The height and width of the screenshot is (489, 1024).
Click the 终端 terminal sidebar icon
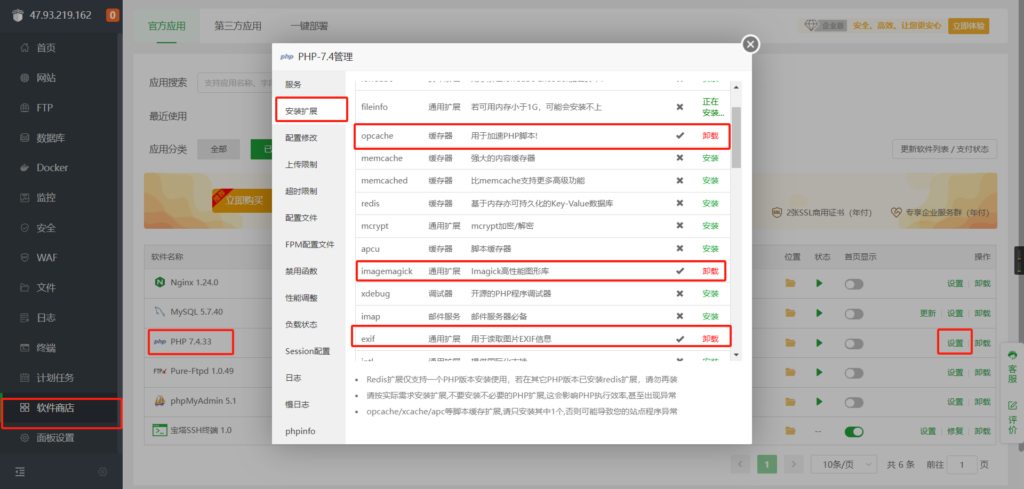25,347
